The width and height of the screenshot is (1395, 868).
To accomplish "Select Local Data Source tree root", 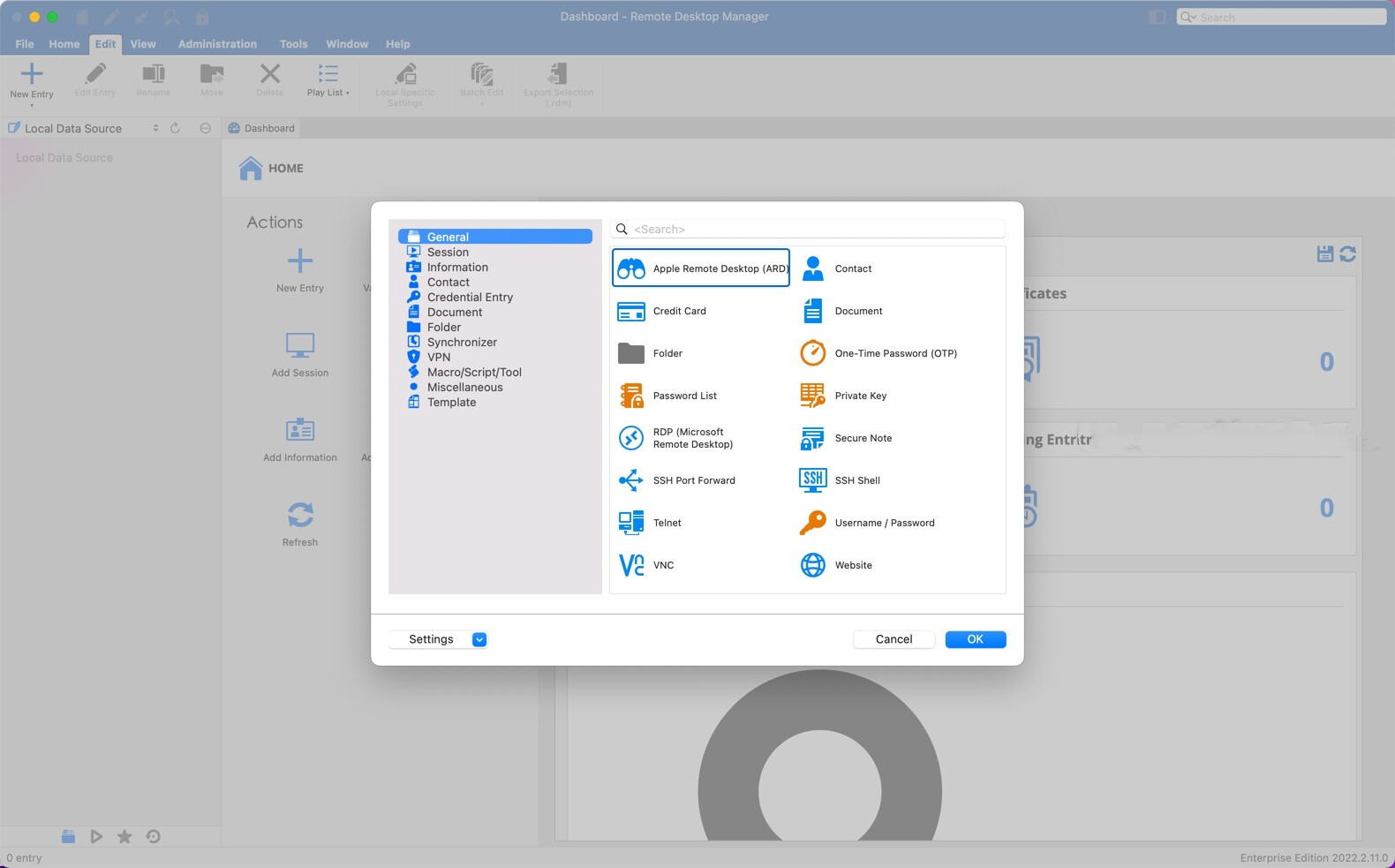I will 64,157.
